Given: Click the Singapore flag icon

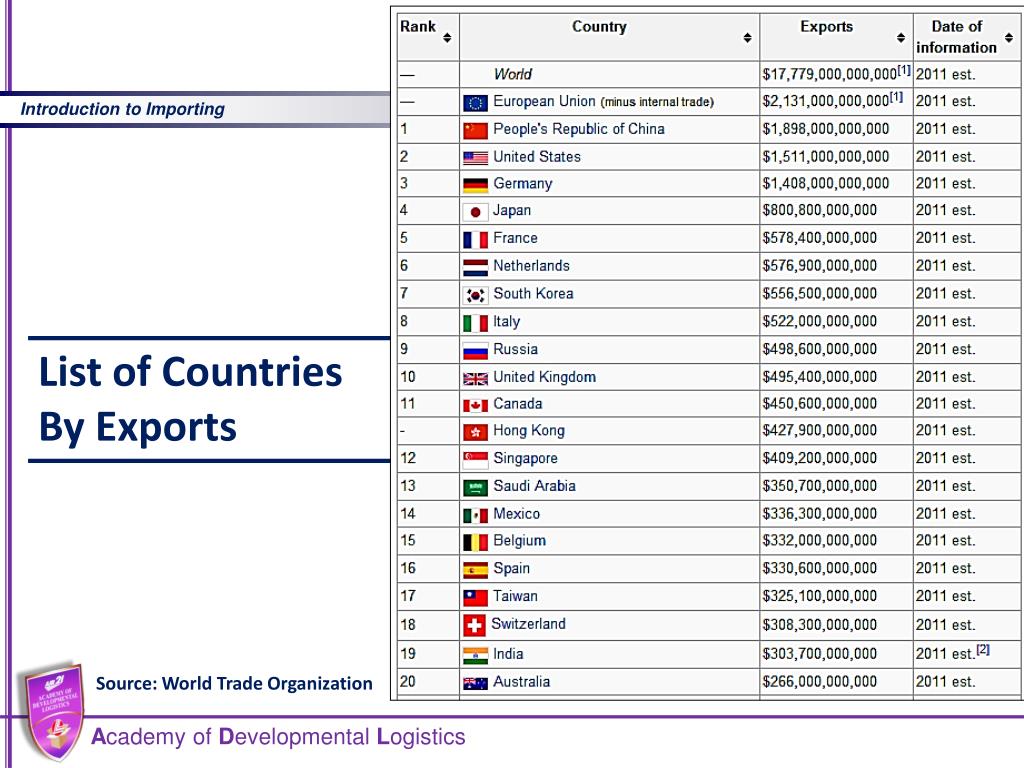Looking at the screenshot, I should click(475, 460).
